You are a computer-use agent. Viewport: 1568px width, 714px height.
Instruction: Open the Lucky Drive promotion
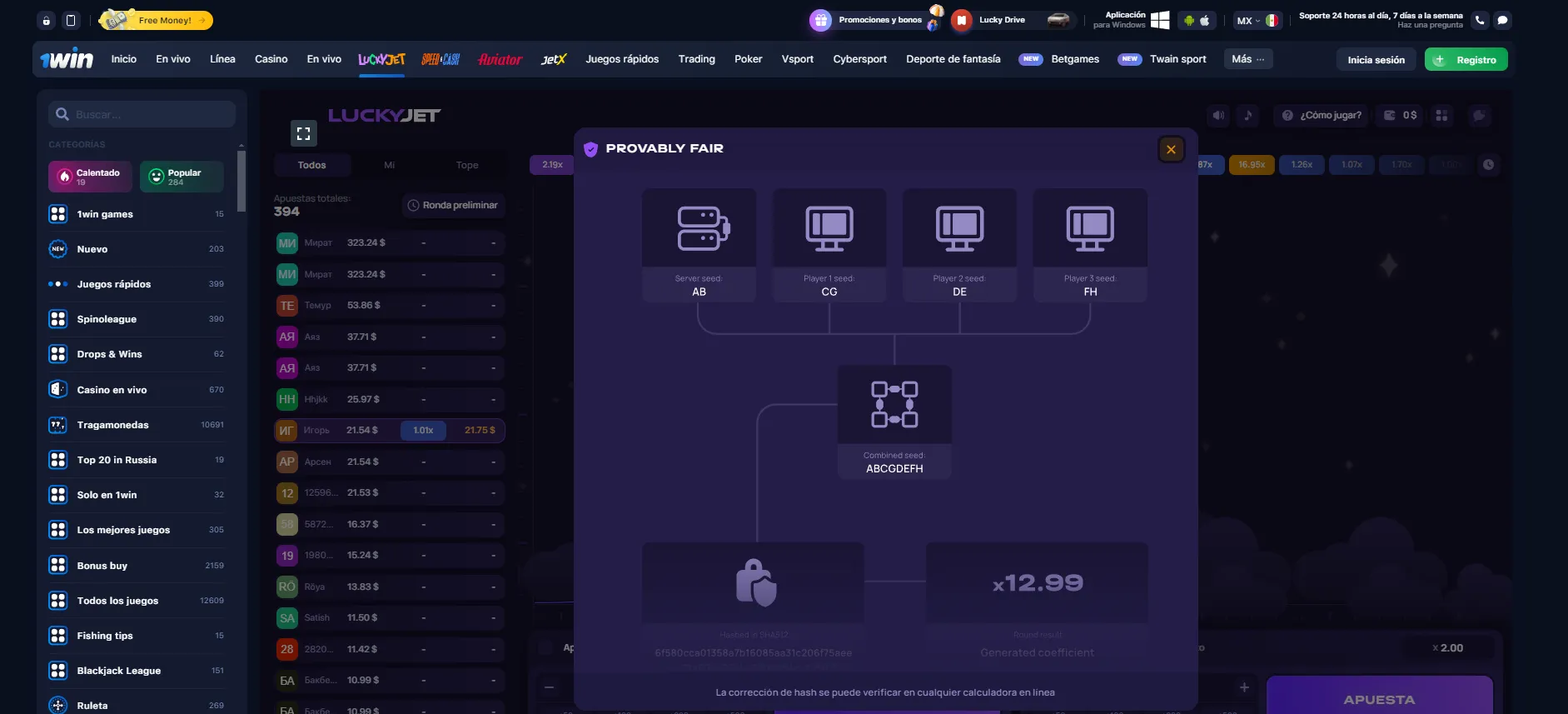pyautogui.click(x=1013, y=20)
